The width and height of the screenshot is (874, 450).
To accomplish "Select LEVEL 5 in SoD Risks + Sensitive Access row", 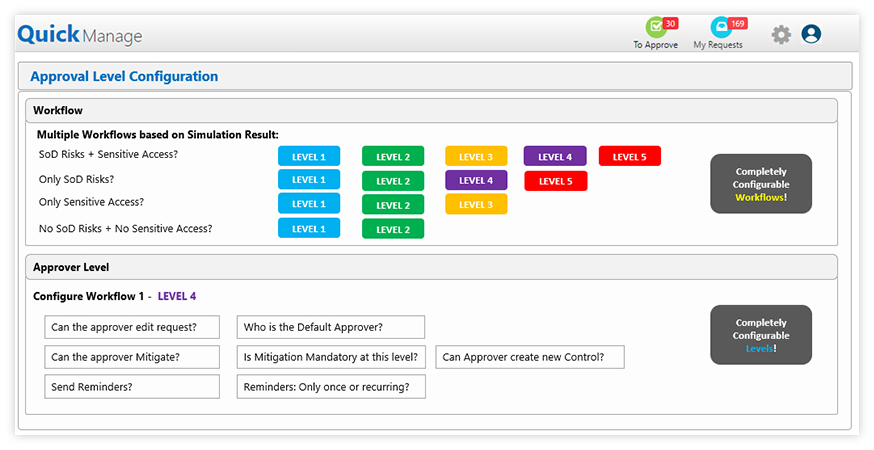I will [630, 156].
